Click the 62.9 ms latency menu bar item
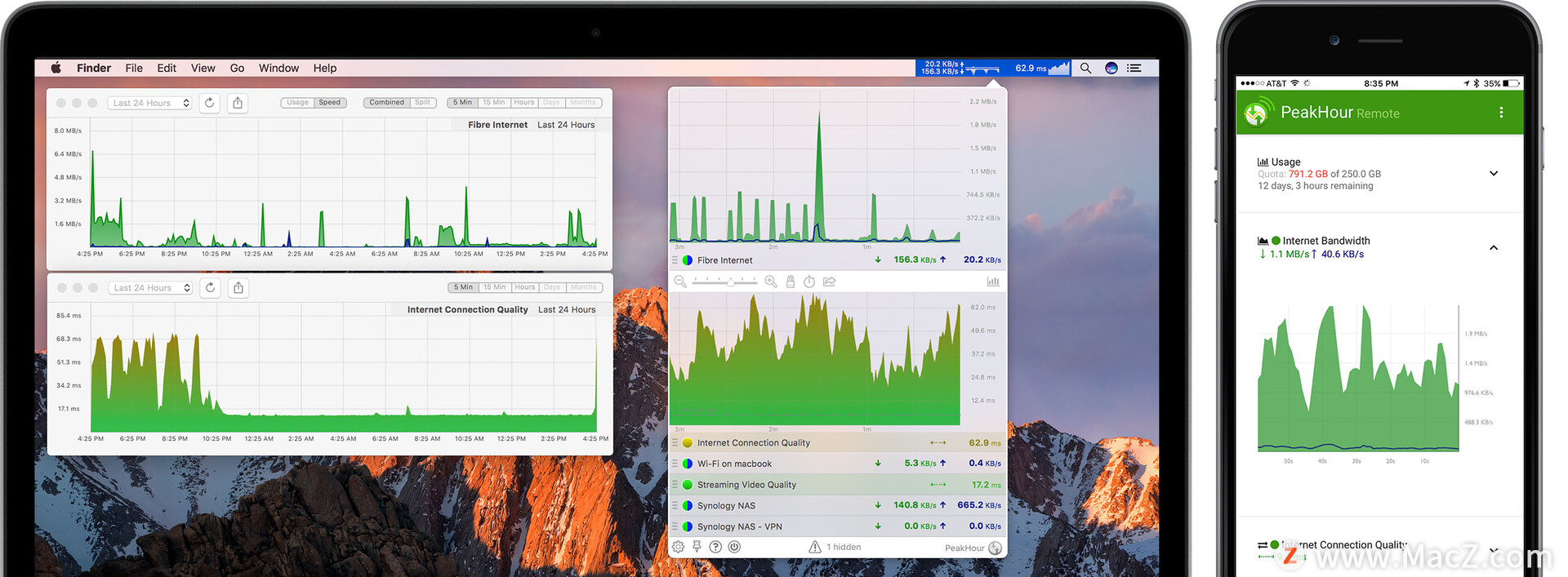Screen dimensions: 1568x577 (1041, 68)
